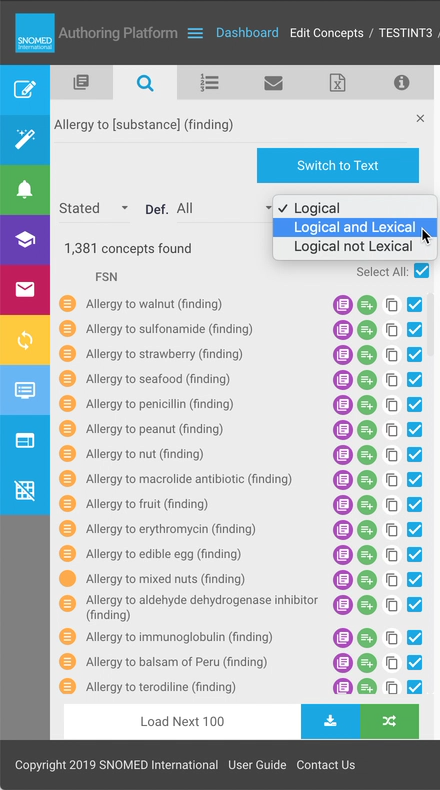Screen dimensions: 440x790
Task: Click copy icon for Allergy to seafood
Action: pos(392,379)
